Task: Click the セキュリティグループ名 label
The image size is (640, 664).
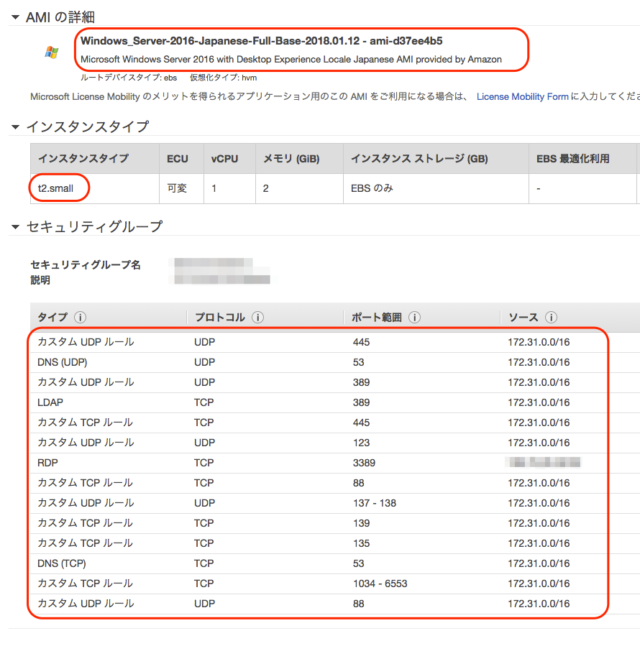Action: (85, 265)
